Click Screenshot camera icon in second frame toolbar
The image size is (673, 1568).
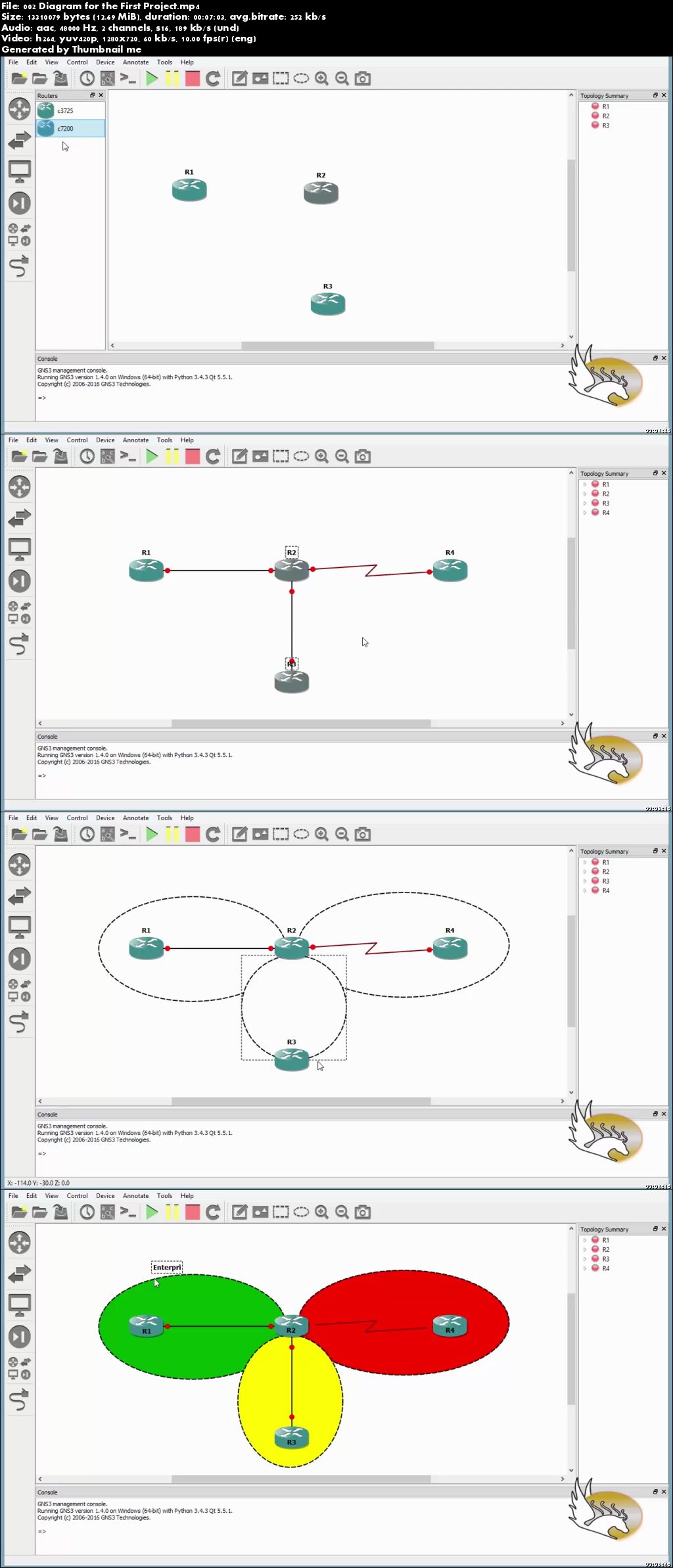[363, 457]
